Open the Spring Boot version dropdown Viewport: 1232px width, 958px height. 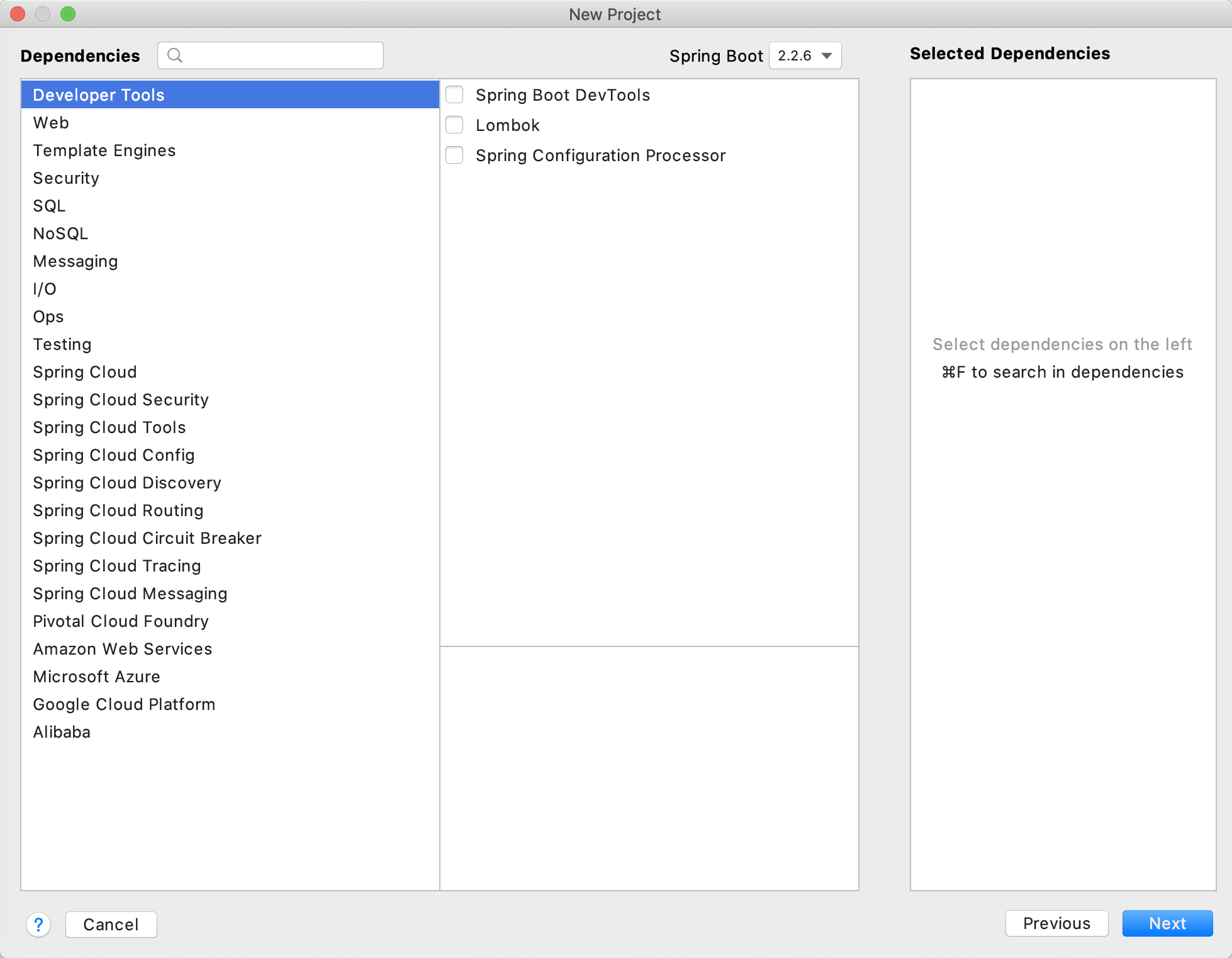click(x=805, y=55)
